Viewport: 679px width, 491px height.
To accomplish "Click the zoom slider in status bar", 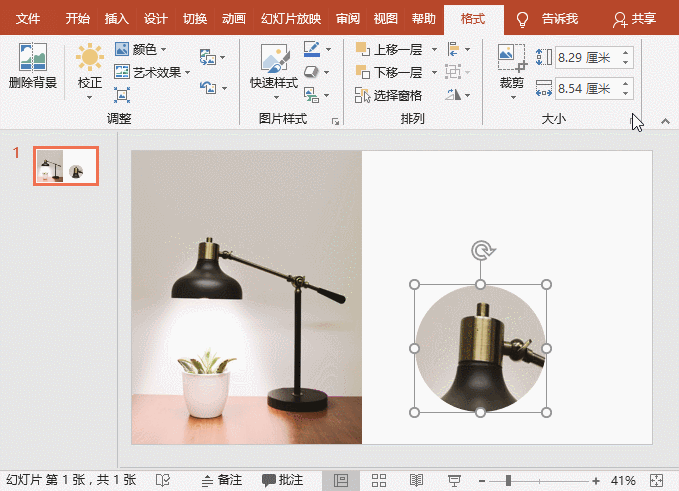I will tap(509, 480).
